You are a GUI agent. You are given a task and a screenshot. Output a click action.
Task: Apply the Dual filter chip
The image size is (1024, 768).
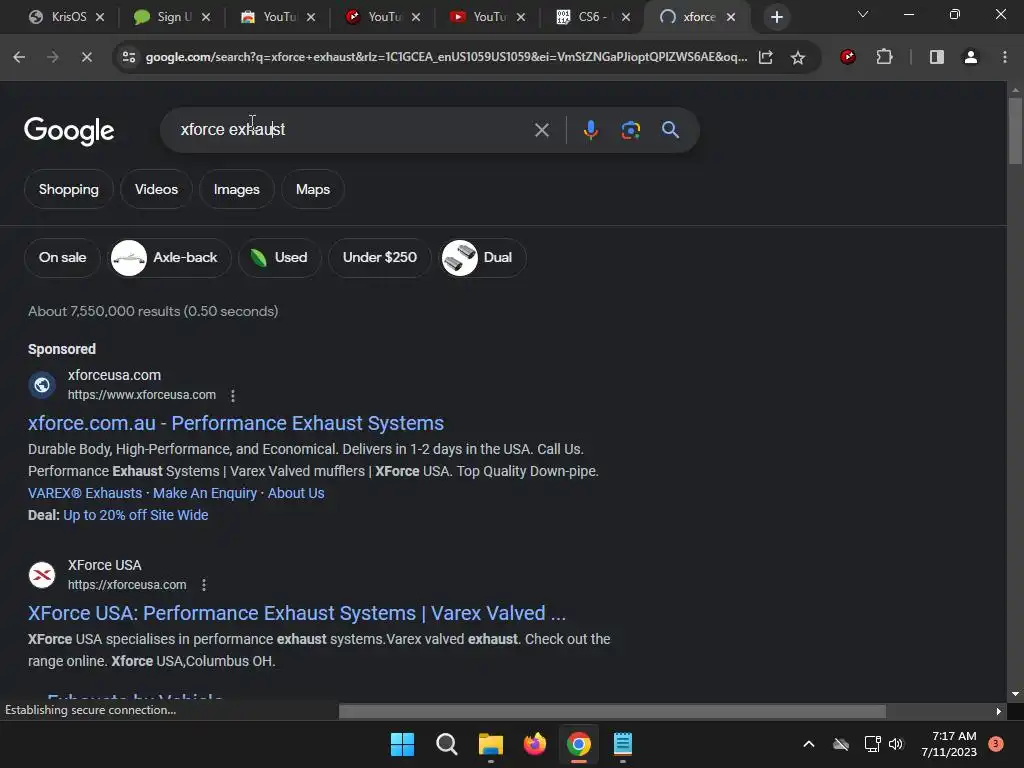tap(482, 257)
